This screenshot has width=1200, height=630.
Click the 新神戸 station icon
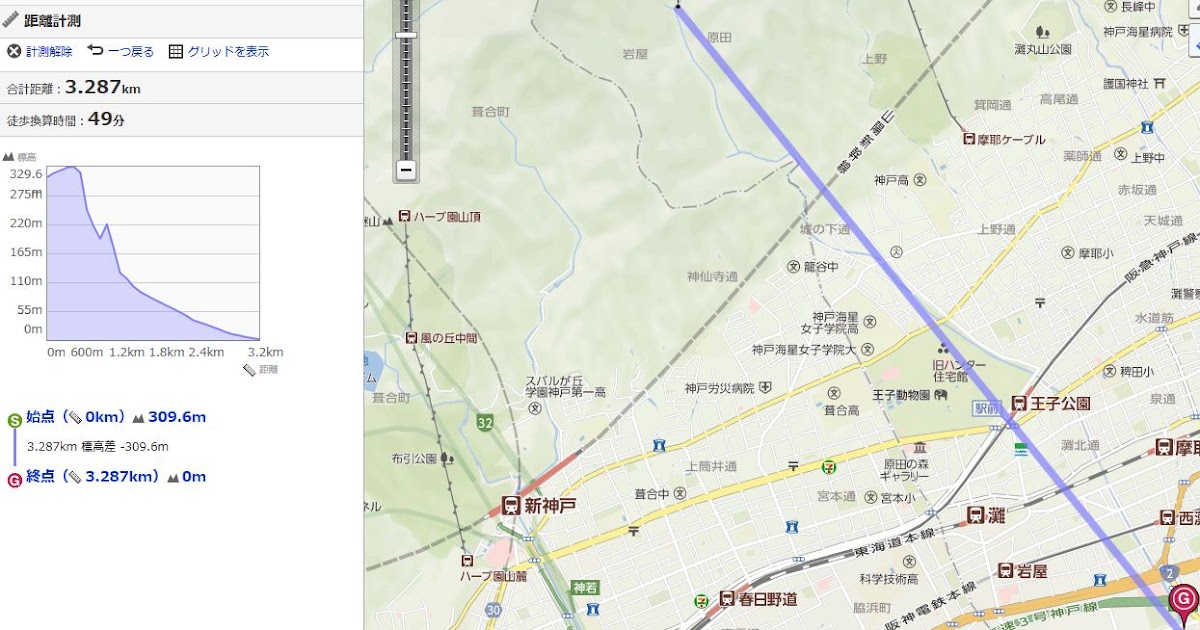tap(511, 506)
